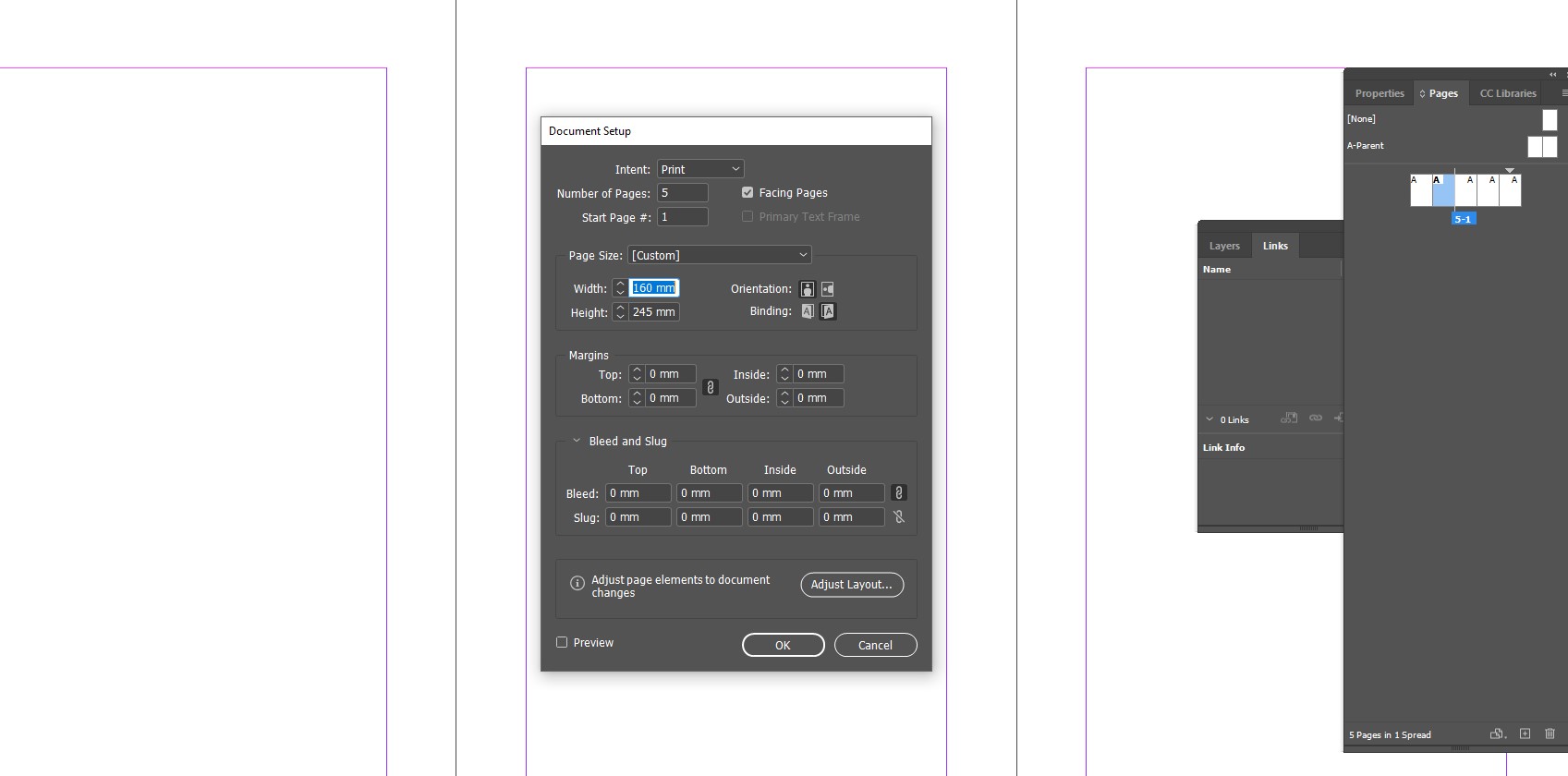Select landscape orientation icon
The width and height of the screenshot is (1568, 776).
click(828, 289)
